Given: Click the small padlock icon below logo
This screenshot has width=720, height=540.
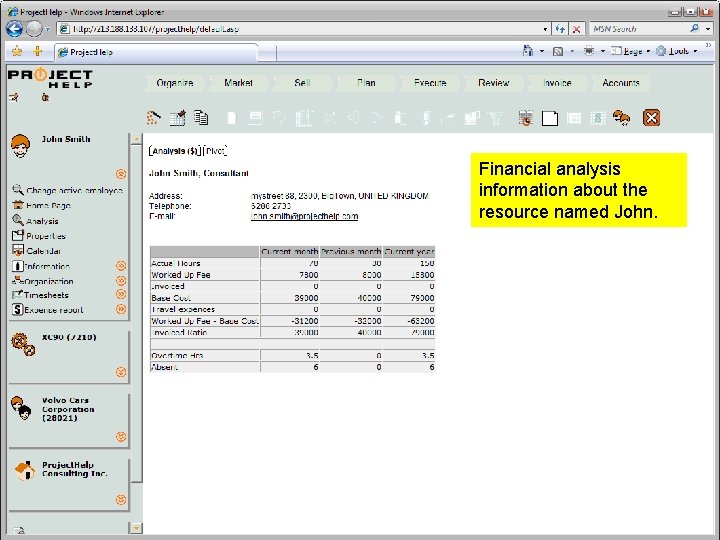Looking at the screenshot, I should [45, 97].
